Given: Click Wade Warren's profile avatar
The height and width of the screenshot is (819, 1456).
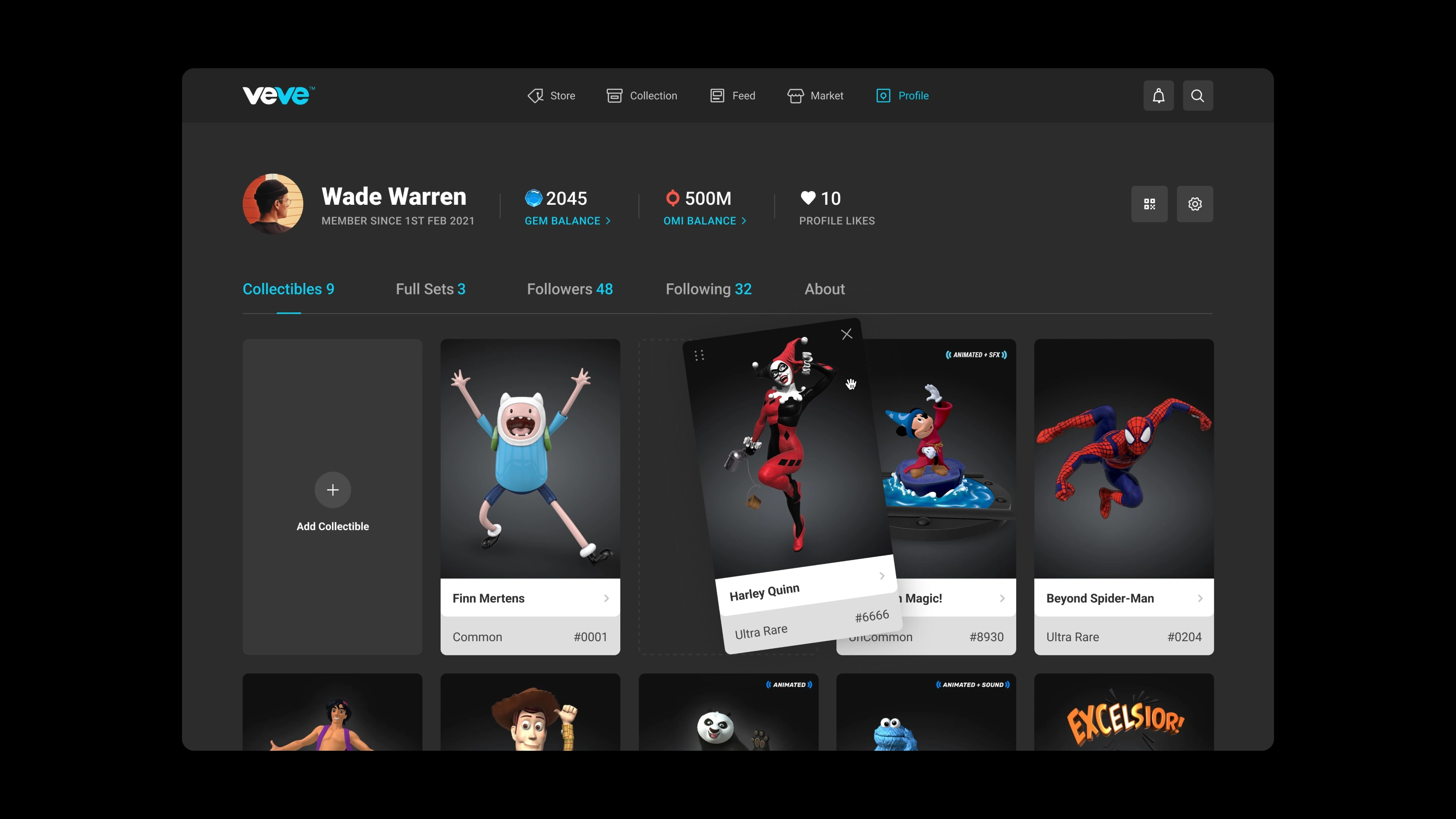Looking at the screenshot, I should pyautogui.click(x=273, y=204).
